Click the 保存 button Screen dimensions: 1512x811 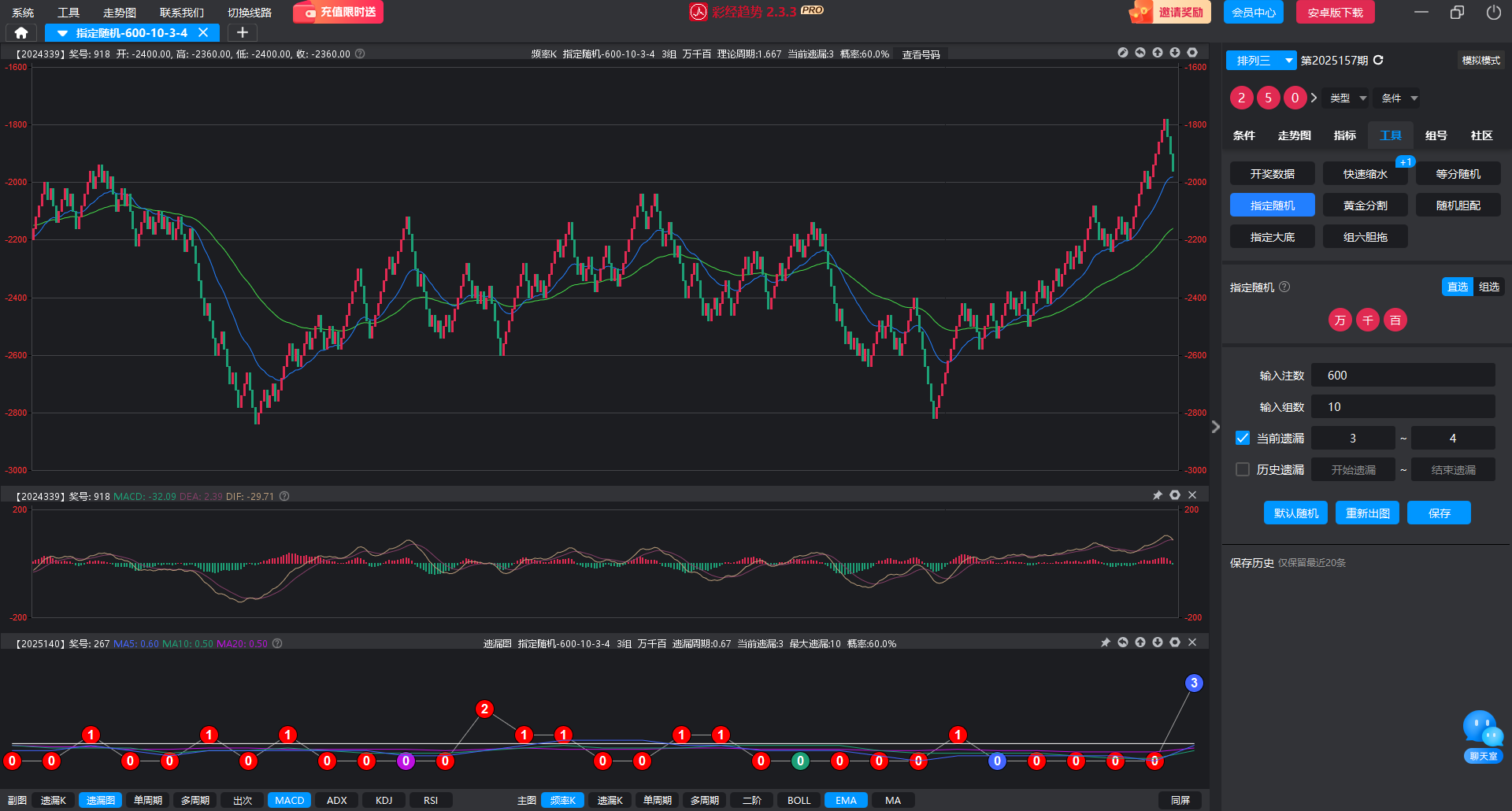pyautogui.click(x=1439, y=513)
